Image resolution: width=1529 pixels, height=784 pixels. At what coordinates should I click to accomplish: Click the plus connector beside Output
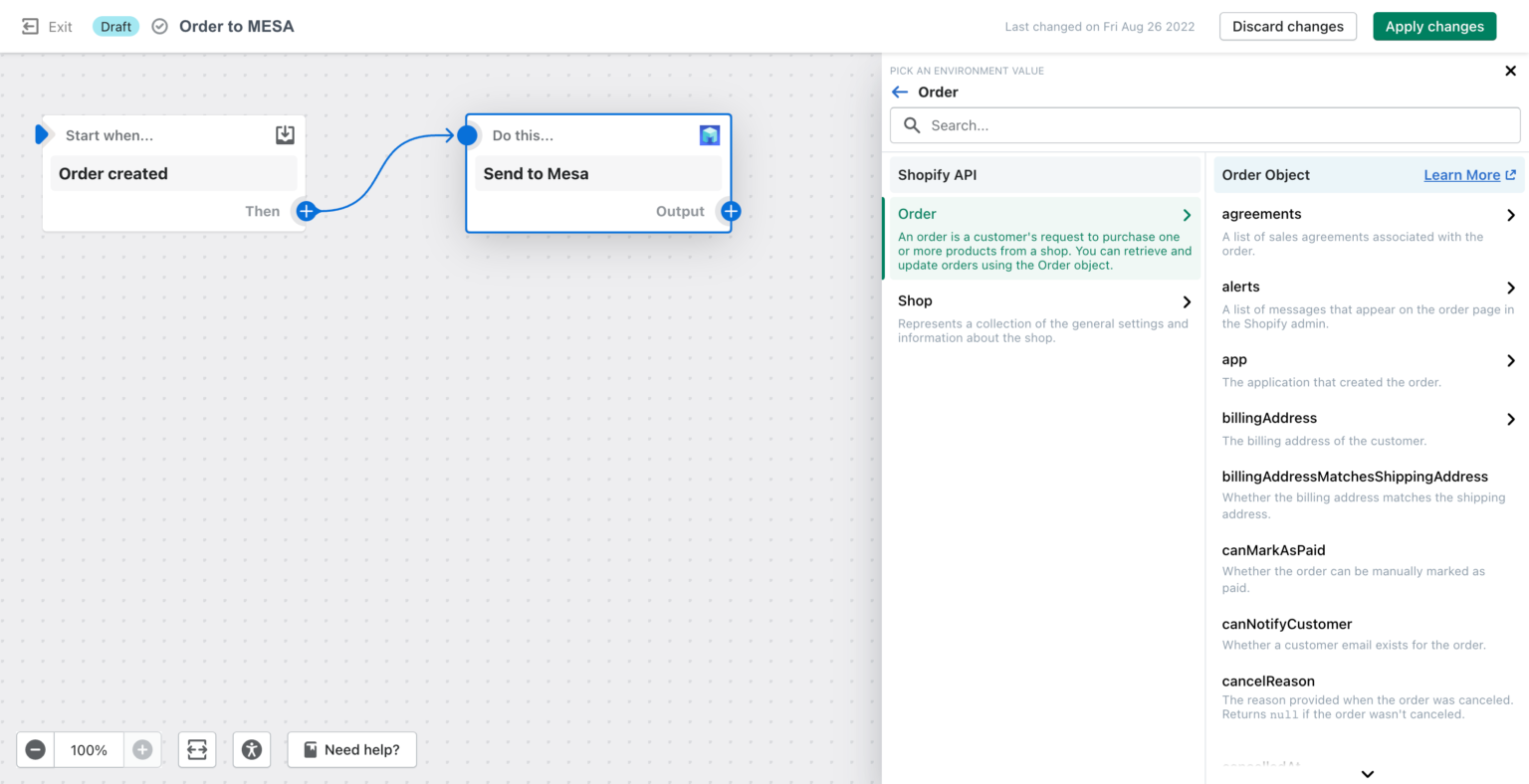(x=731, y=211)
